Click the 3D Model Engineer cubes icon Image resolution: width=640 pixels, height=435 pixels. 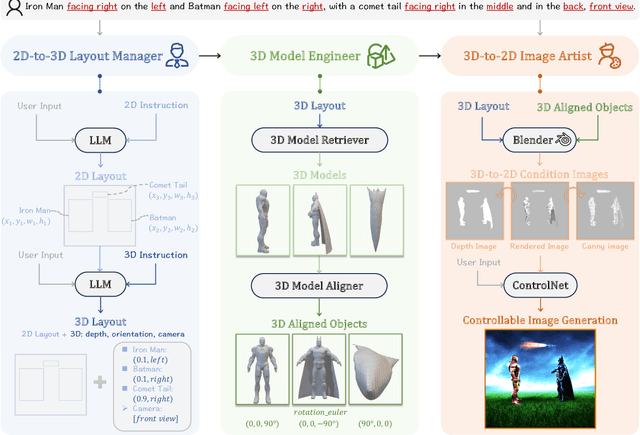tap(380, 56)
